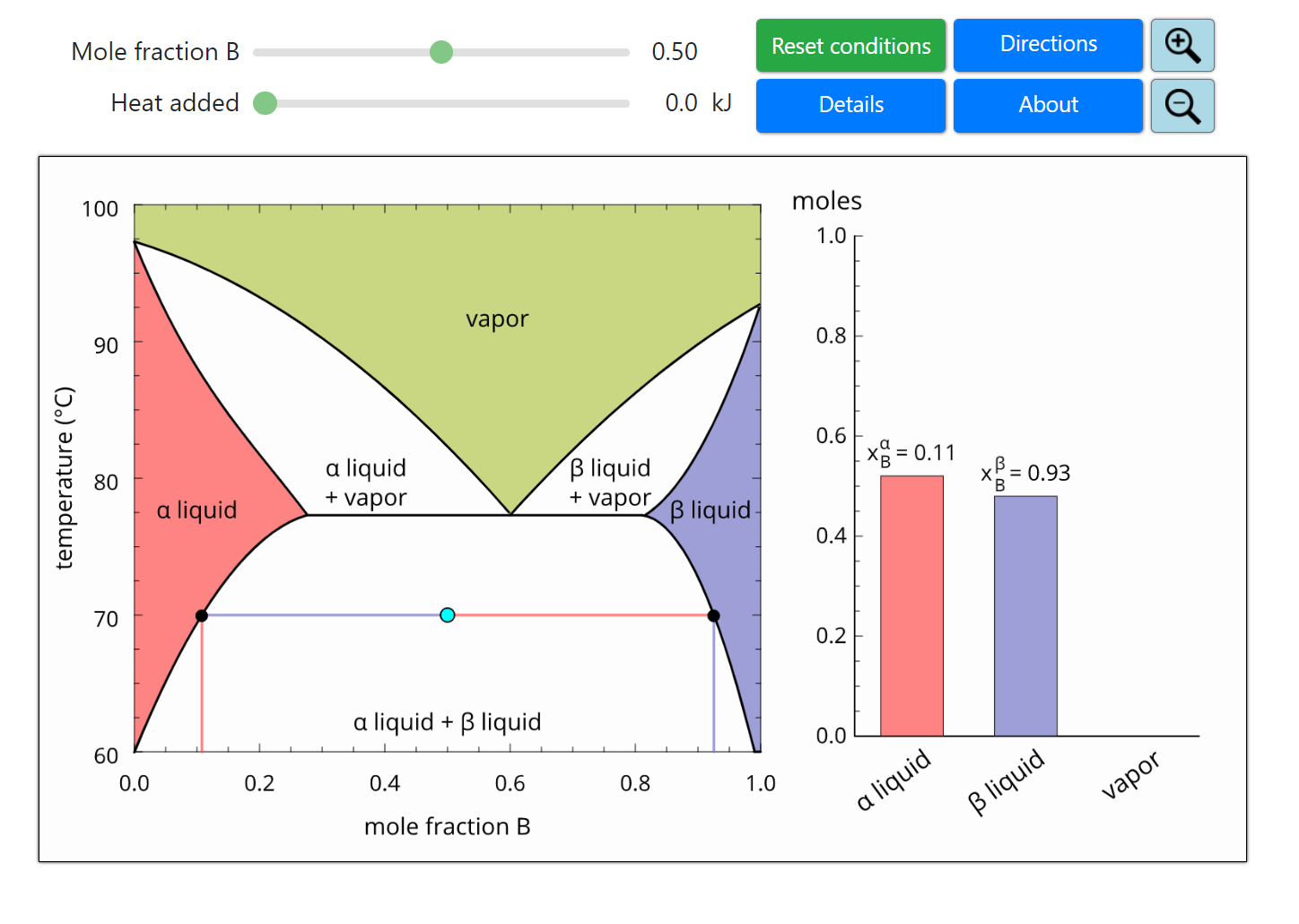Viewport: 1299px width, 924px height.
Task: Click the Mole fraction B slider handle
Action: pyautogui.click(x=441, y=52)
